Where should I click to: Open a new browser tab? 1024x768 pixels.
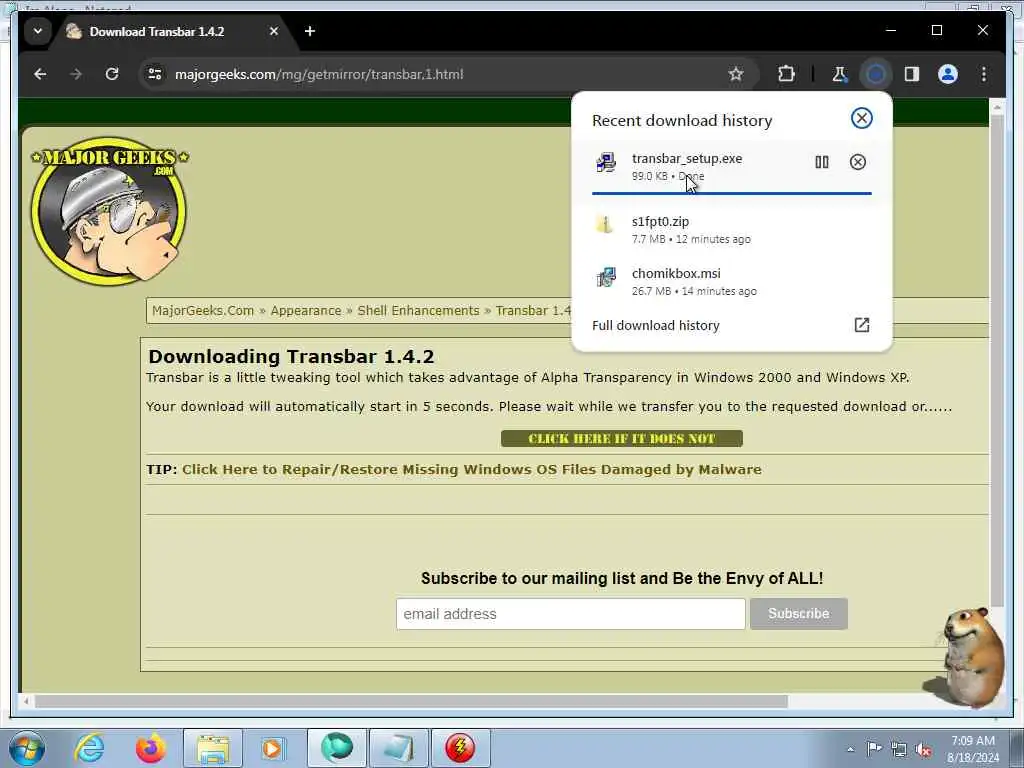(x=310, y=31)
